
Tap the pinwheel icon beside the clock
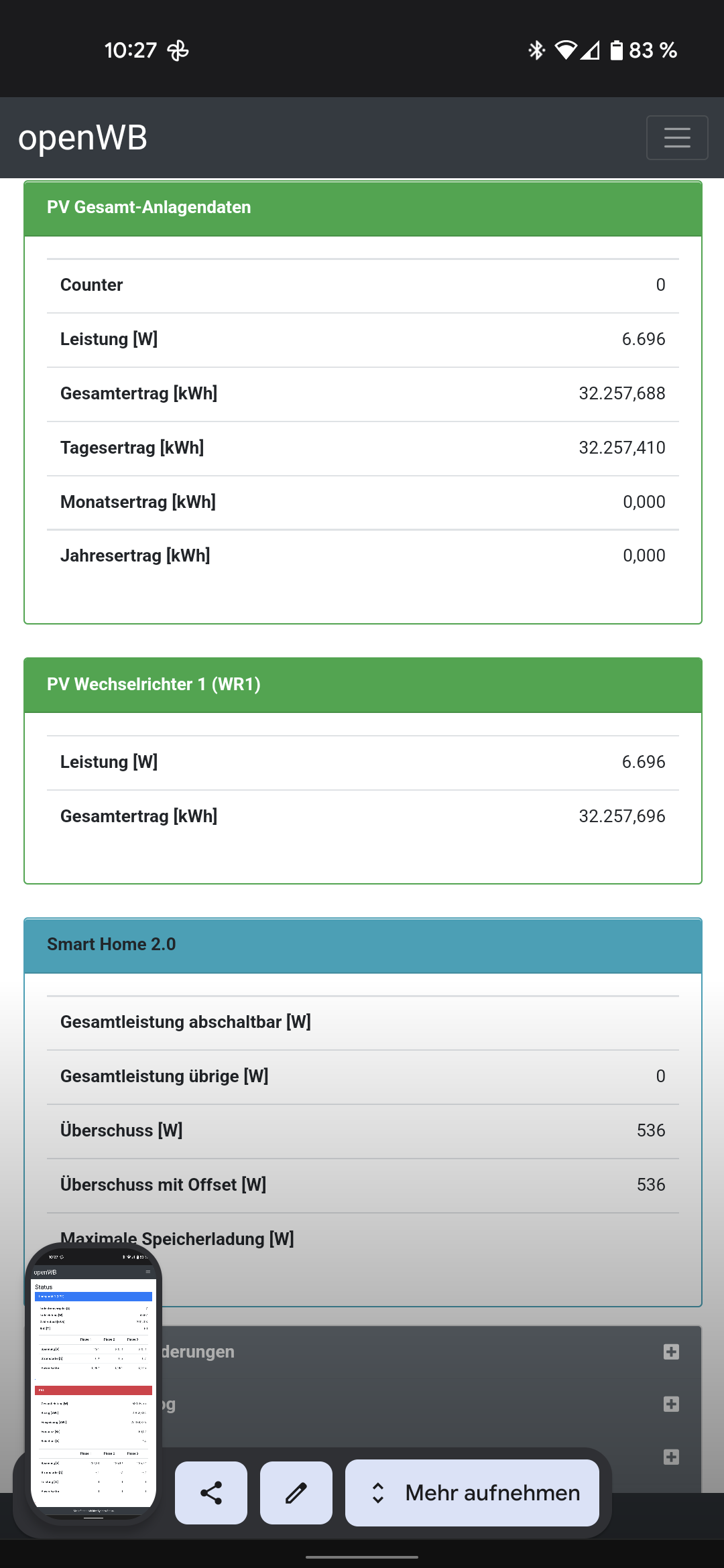[178, 50]
